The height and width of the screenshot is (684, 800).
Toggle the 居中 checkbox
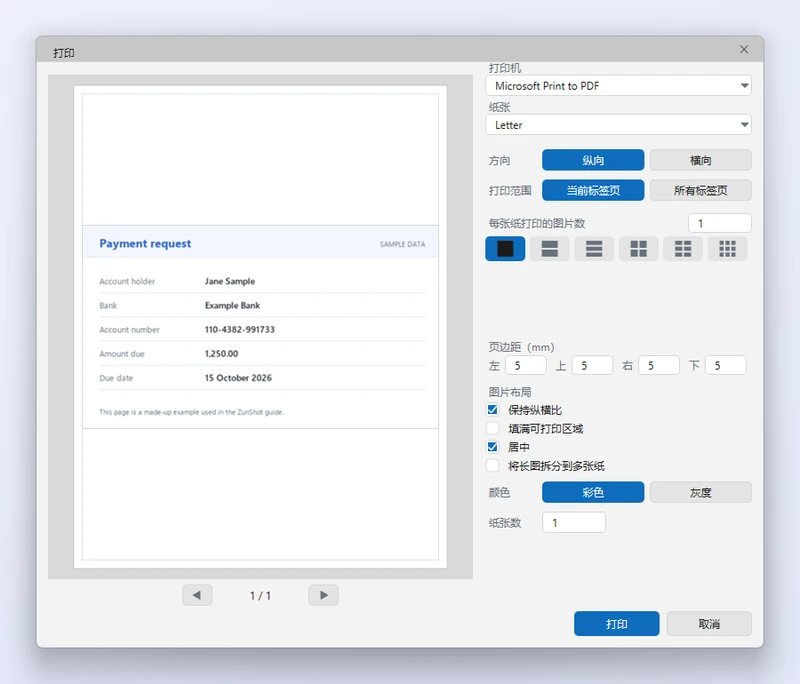pyautogui.click(x=492, y=447)
